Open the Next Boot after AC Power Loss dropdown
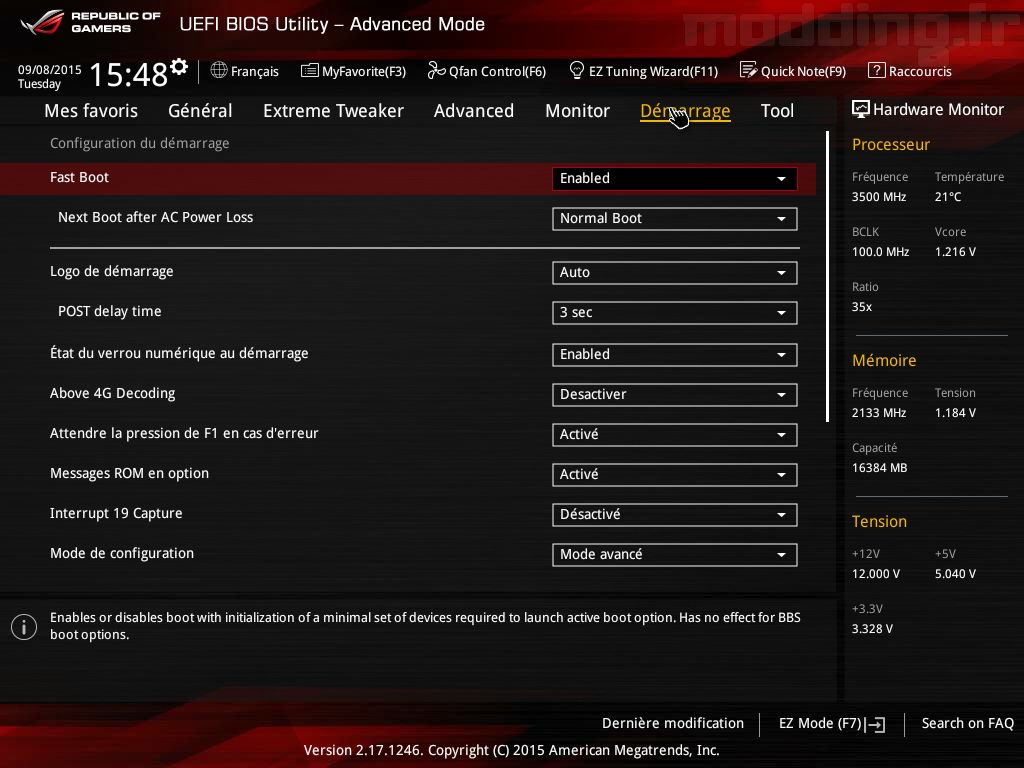The height and width of the screenshot is (768, 1024). coord(675,219)
